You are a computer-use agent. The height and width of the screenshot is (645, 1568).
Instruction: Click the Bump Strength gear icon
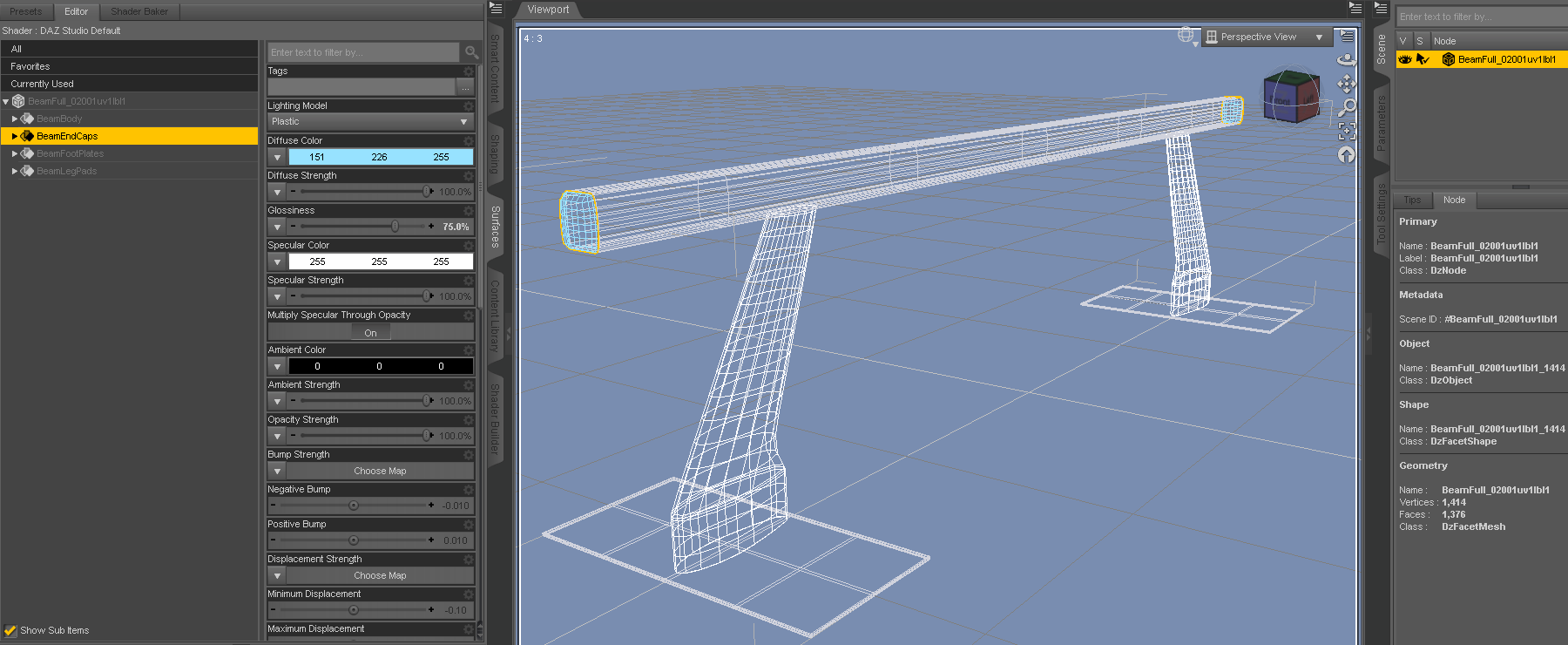(x=469, y=455)
